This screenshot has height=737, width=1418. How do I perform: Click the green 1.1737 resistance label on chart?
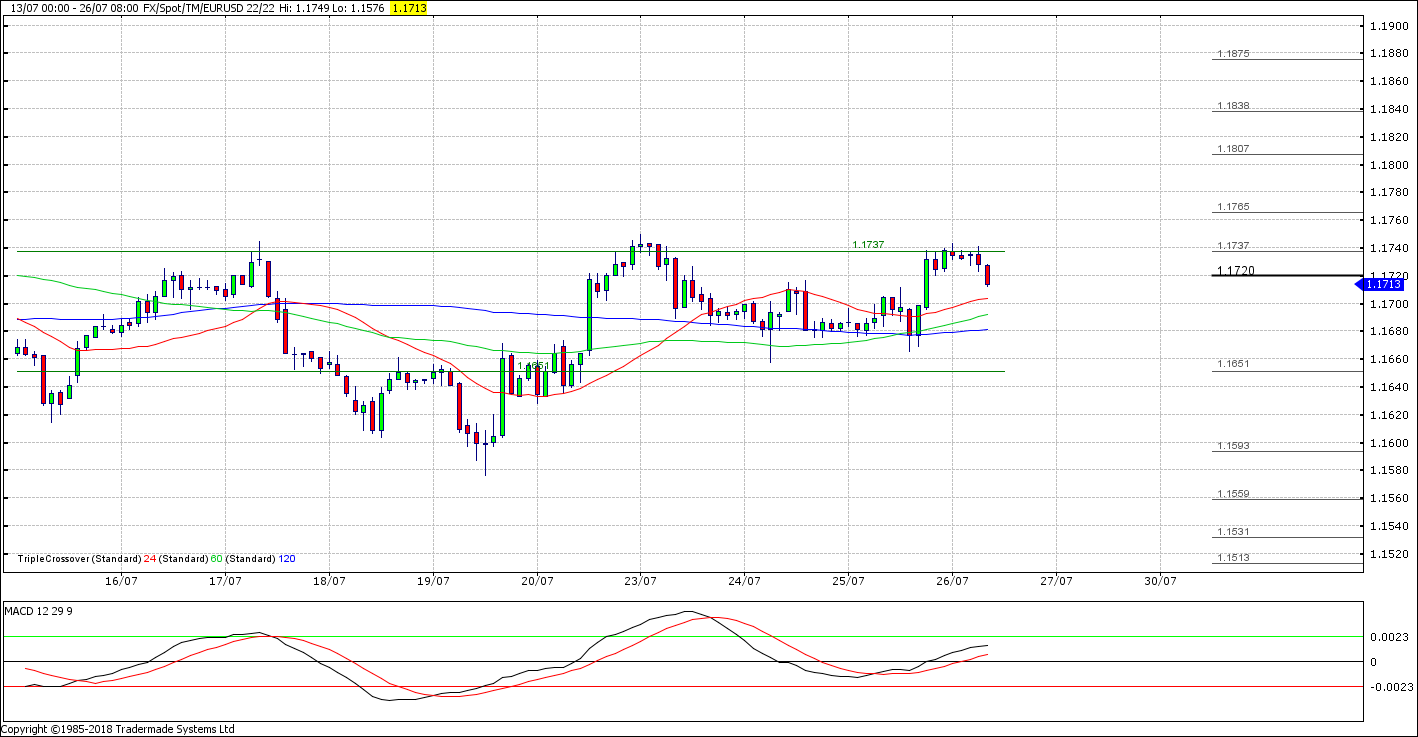click(867, 244)
